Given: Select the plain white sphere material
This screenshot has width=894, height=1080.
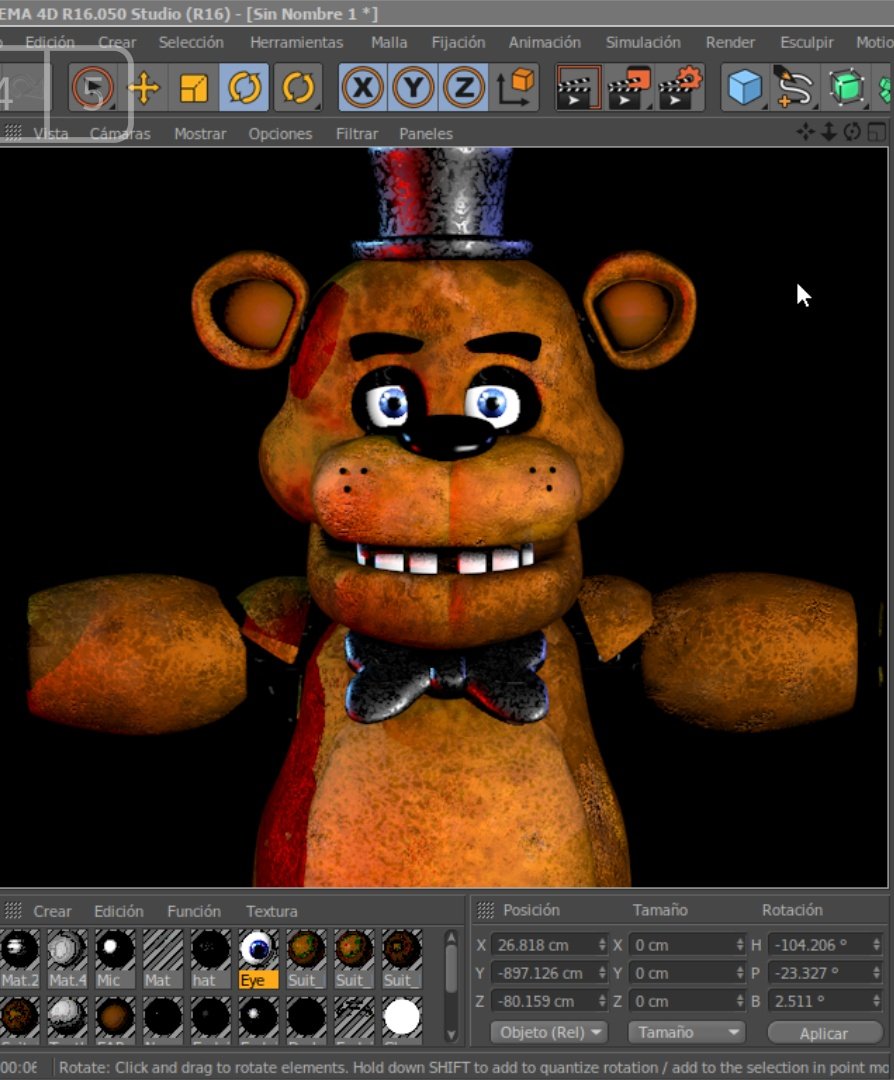Looking at the screenshot, I should [402, 1017].
